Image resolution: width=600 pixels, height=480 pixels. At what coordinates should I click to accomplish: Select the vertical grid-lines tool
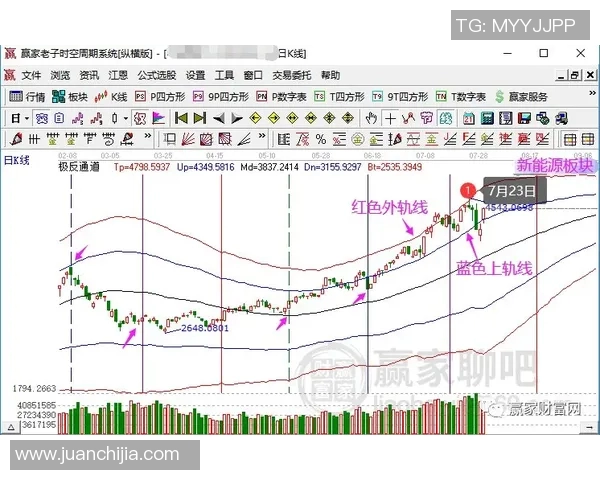point(34,139)
